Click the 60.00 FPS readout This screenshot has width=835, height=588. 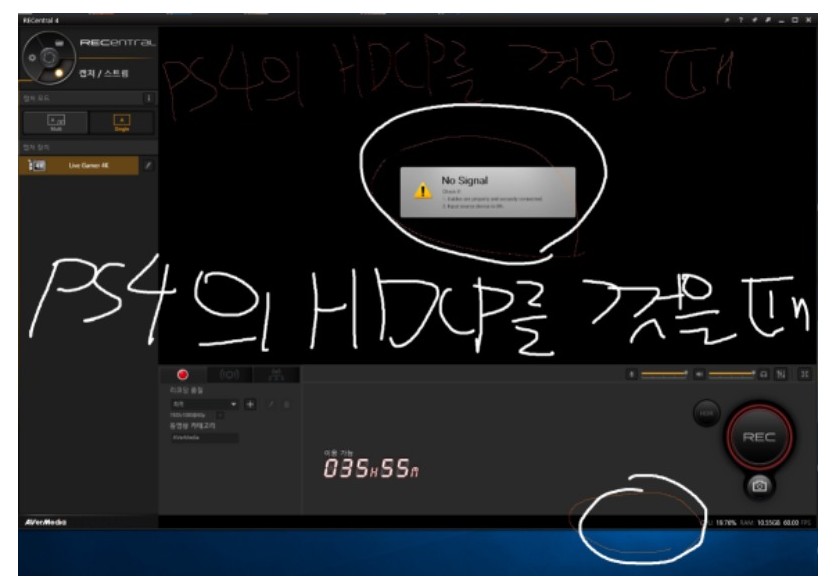click(x=797, y=522)
